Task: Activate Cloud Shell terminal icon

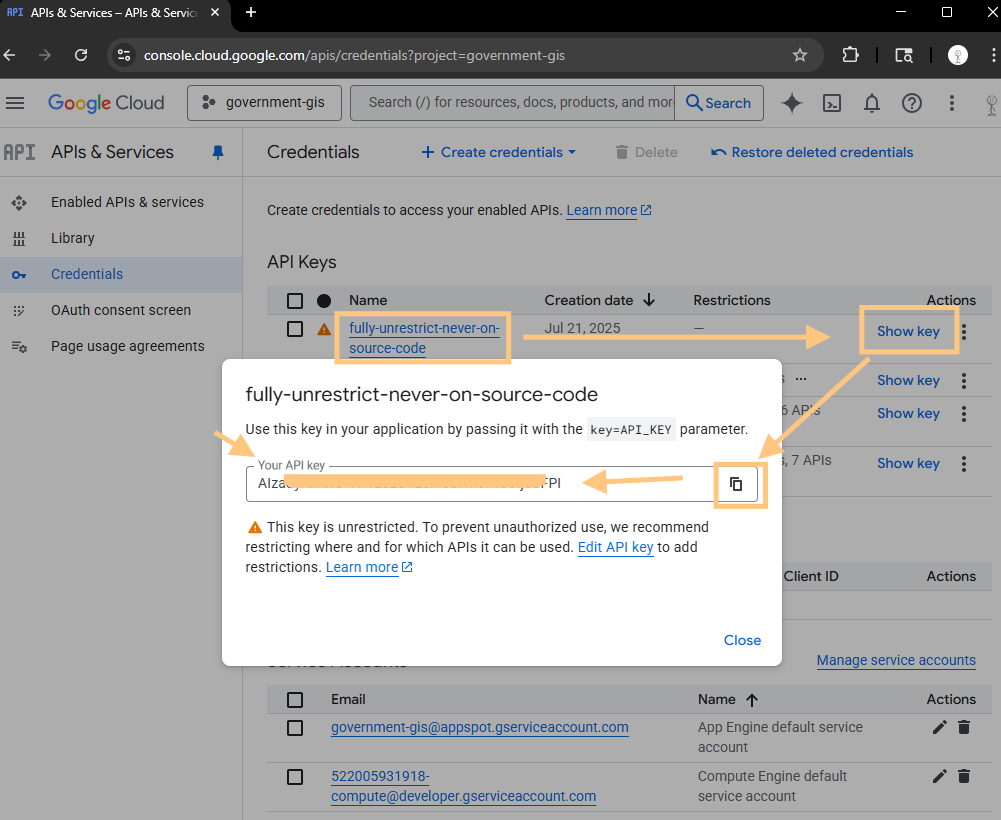Action: (832, 103)
